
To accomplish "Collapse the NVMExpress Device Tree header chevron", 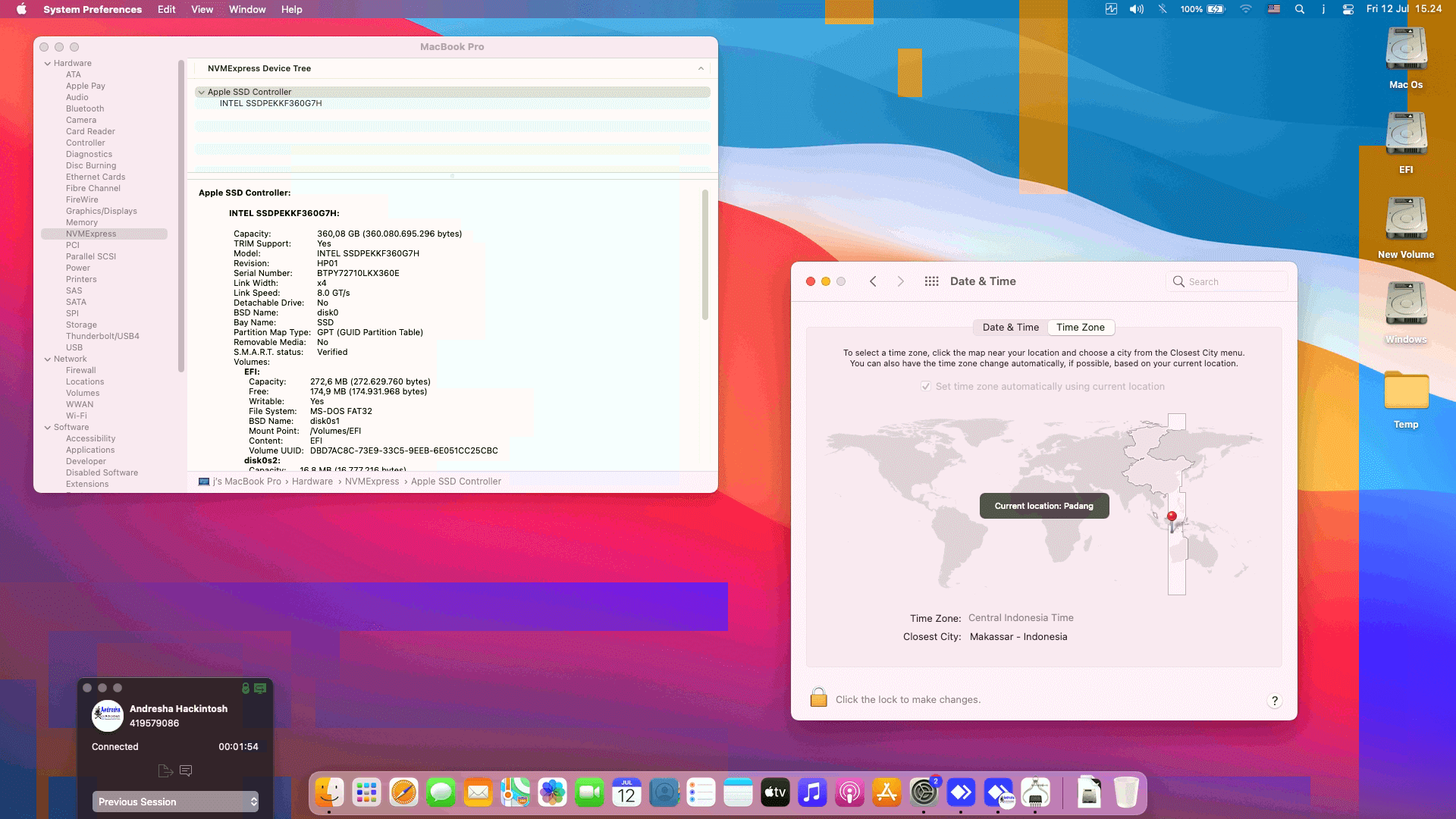I will [x=701, y=69].
